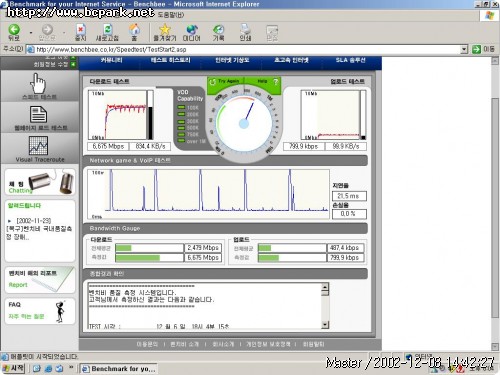
Task: Click the Help button on gauge
Action: click(x=266, y=81)
